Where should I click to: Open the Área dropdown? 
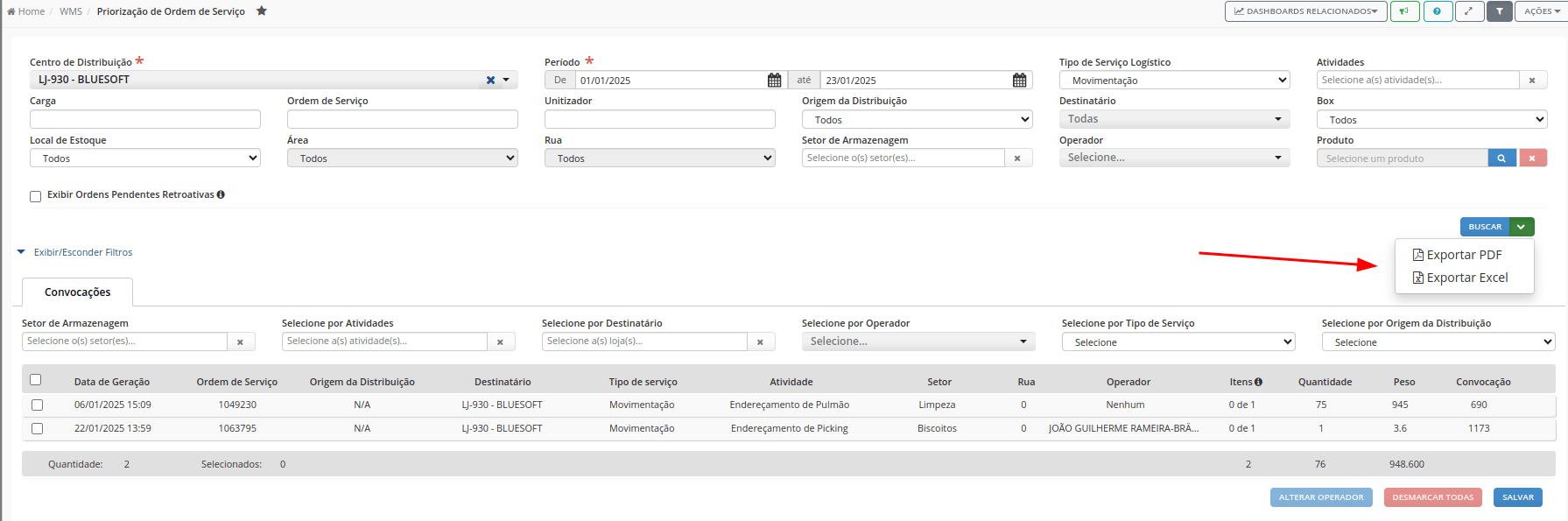coord(403,158)
